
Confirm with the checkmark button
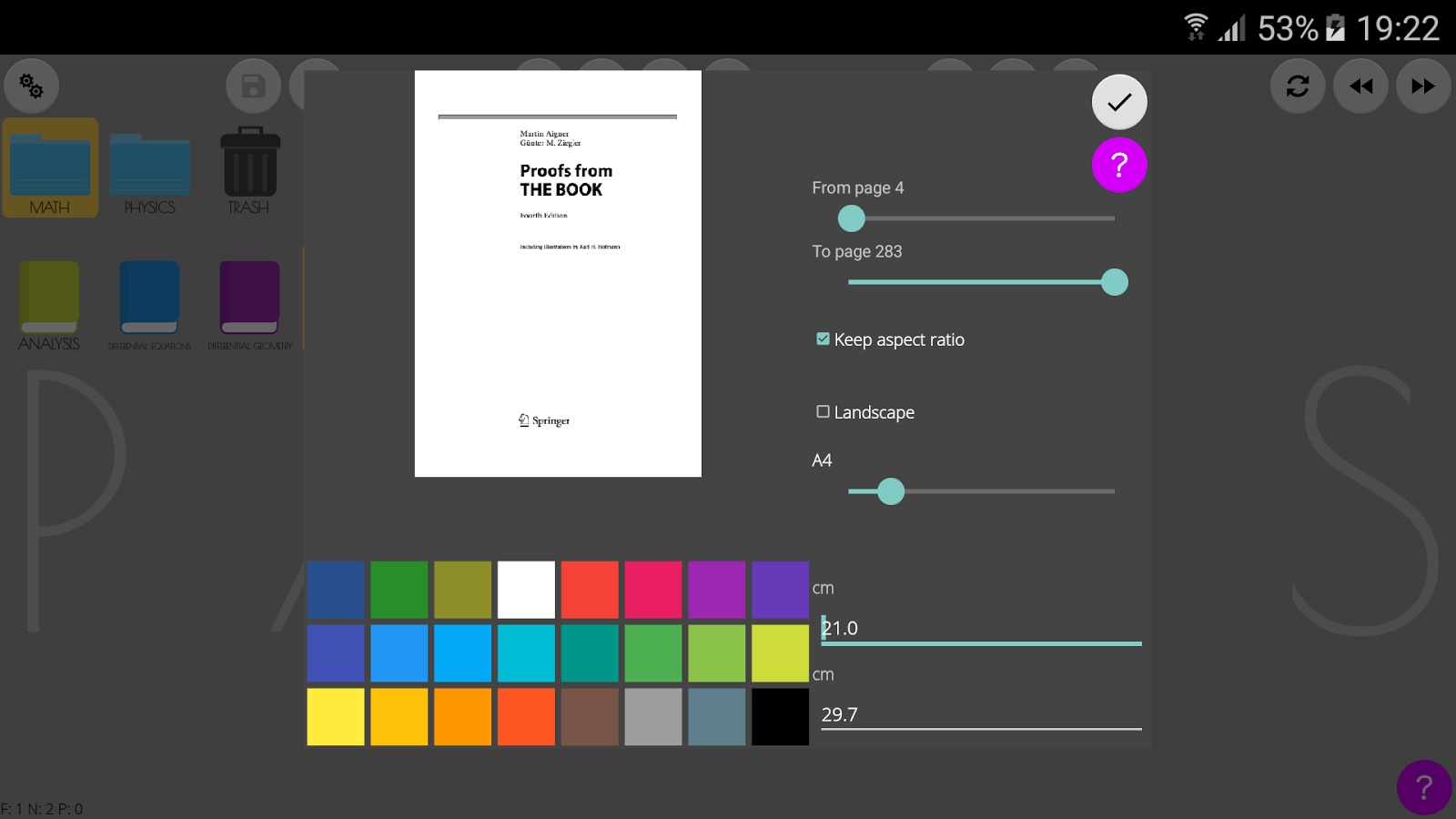pyautogui.click(x=1119, y=102)
